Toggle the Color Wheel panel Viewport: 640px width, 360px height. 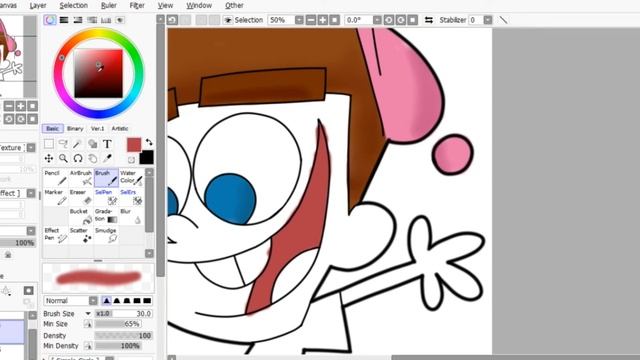tap(50, 20)
